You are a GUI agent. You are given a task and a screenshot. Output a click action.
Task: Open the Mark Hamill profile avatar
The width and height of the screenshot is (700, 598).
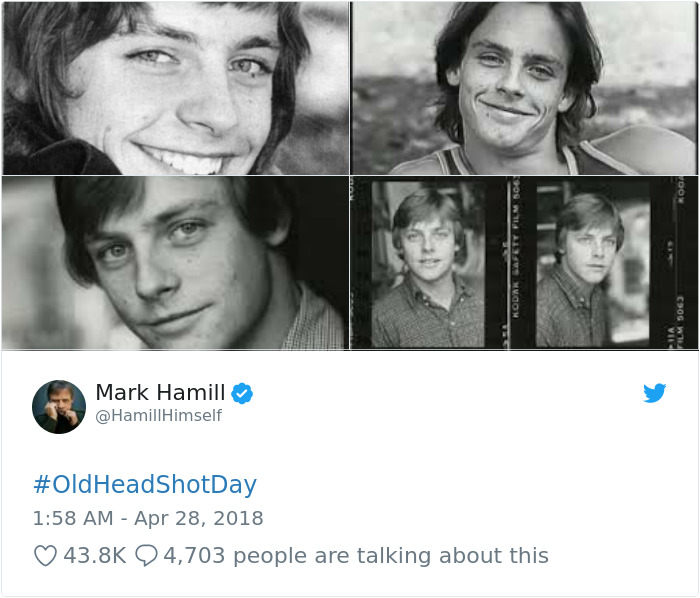tap(59, 406)
